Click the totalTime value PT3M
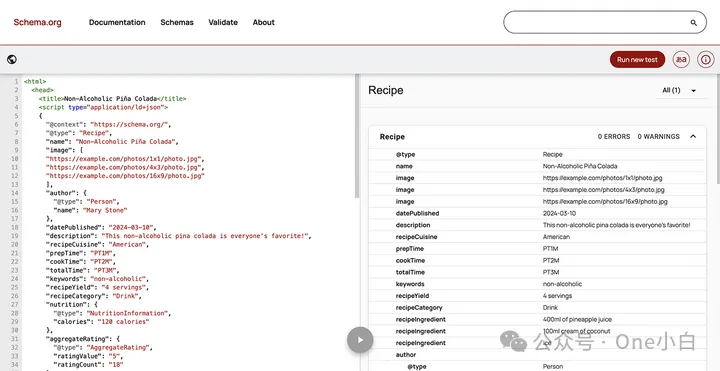Screen dimensions: 720x371 coord(551,272)
